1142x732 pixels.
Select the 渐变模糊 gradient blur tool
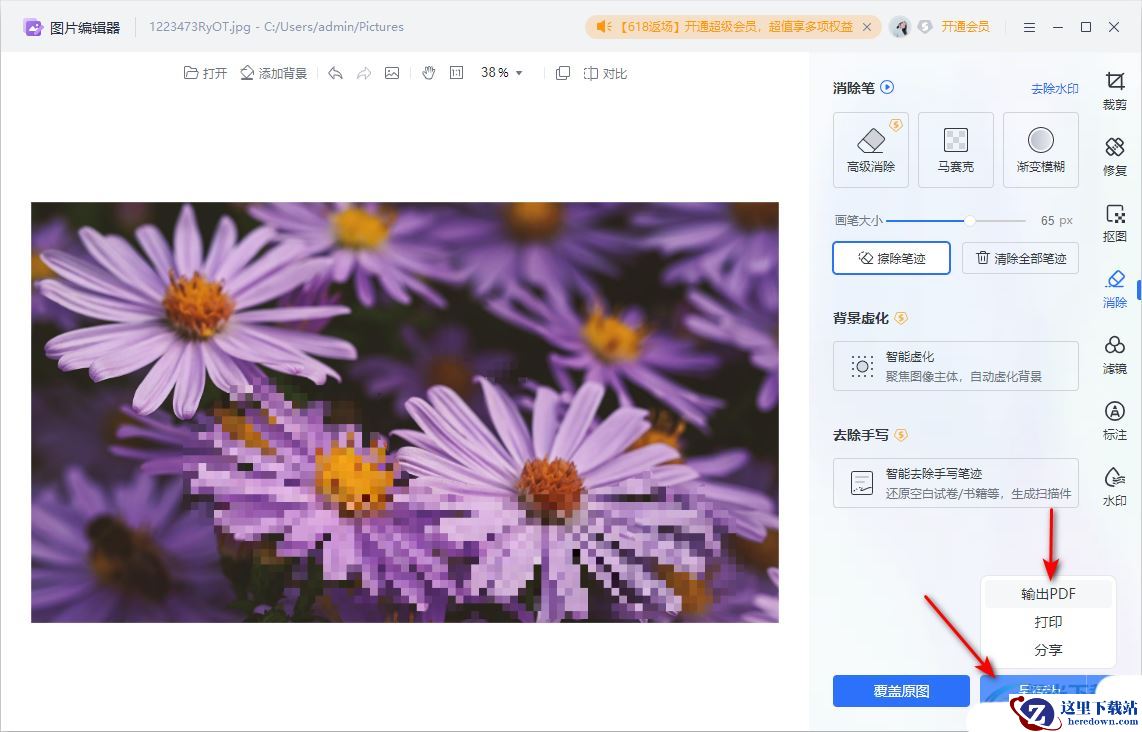pyautogui.click(x=1041, y=150)
